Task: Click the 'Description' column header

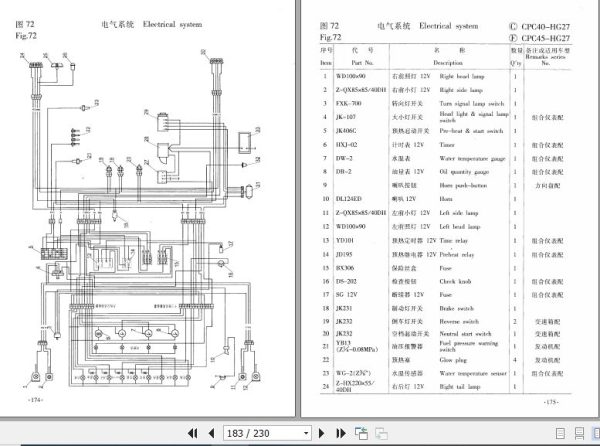Action: [448, 63]
